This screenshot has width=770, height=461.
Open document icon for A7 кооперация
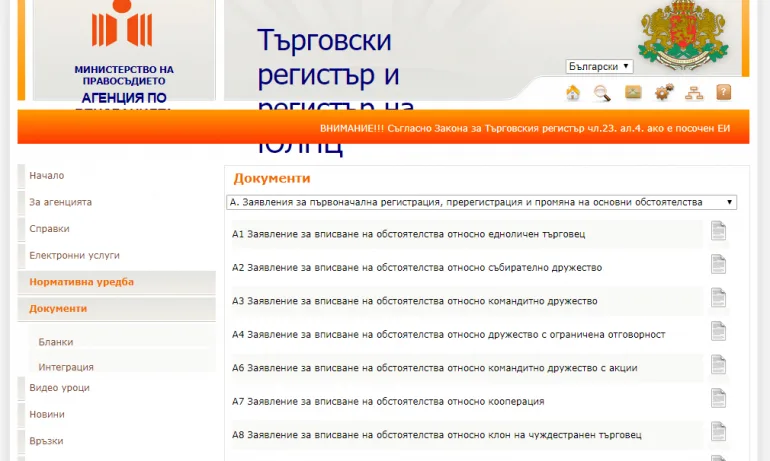[718, 398]
